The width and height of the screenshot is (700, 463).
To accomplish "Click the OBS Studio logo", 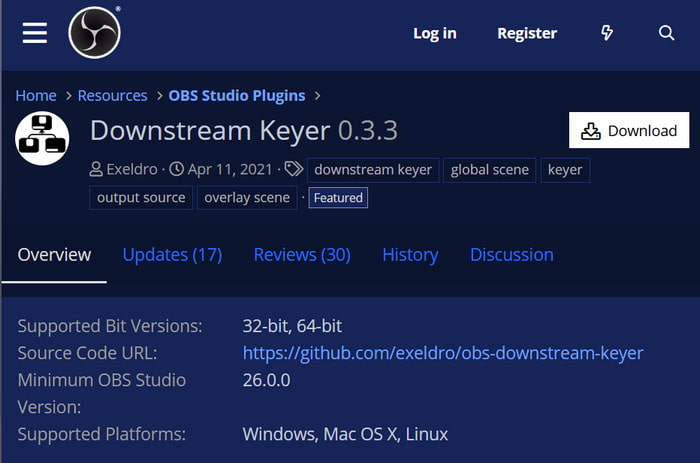I will tap(94, 33).
